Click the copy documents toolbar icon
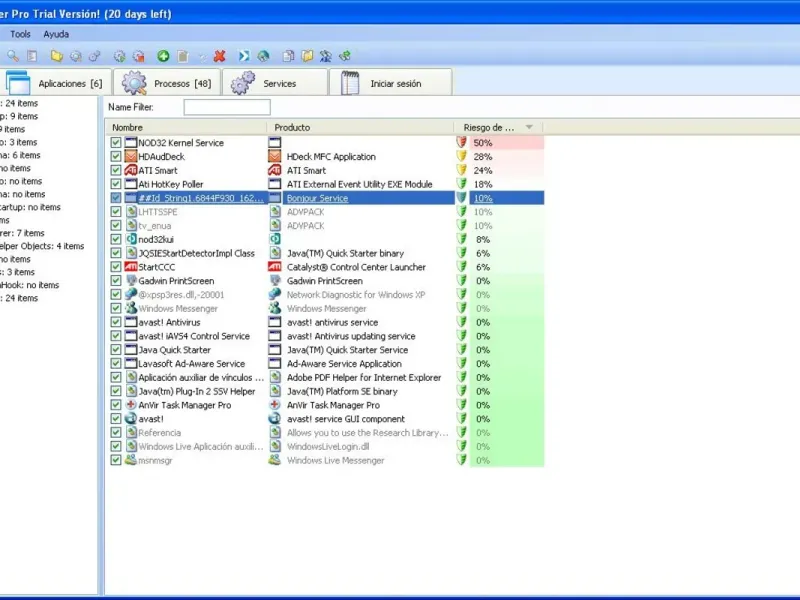This screenshot has height=600, width=800. [288, 56]
